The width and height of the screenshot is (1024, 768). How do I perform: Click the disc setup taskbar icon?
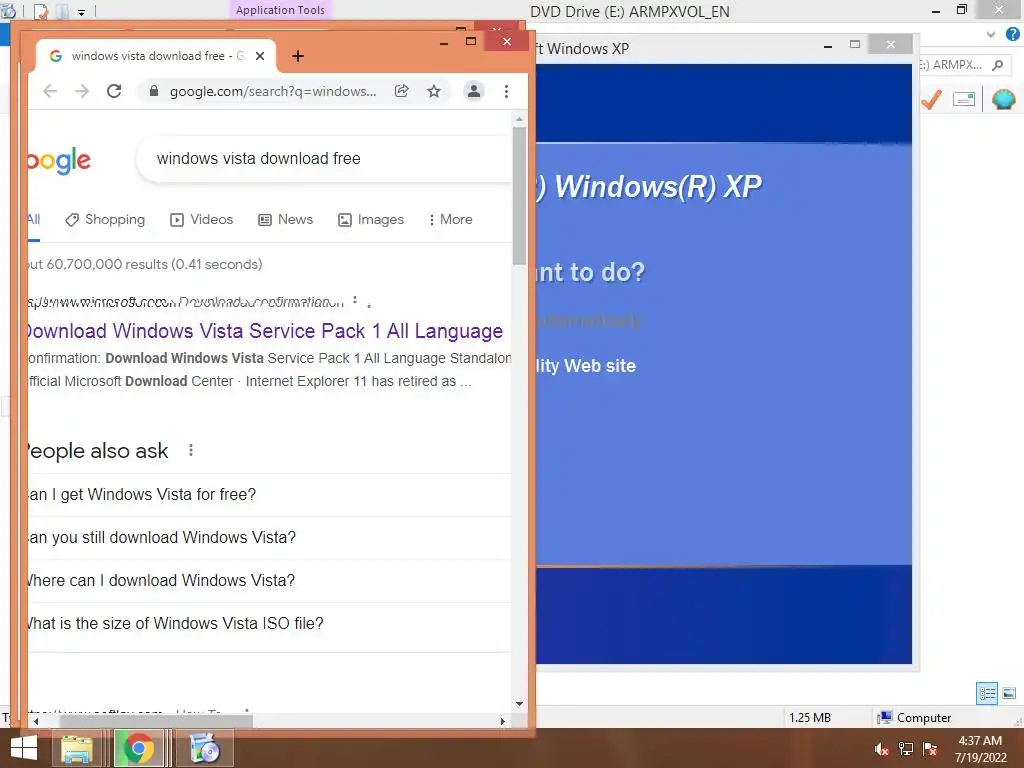click(x=204, y=748)
